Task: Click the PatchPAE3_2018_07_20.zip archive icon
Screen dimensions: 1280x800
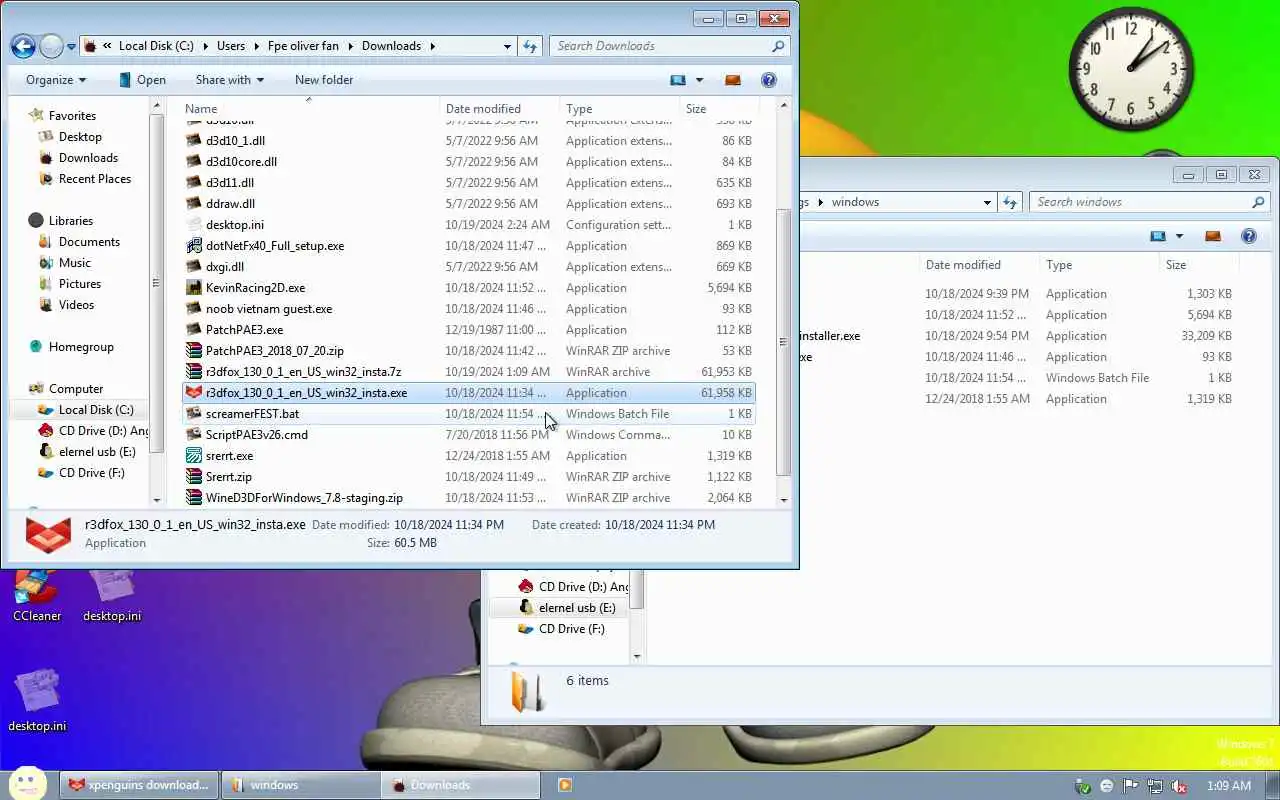Action: 194,351
